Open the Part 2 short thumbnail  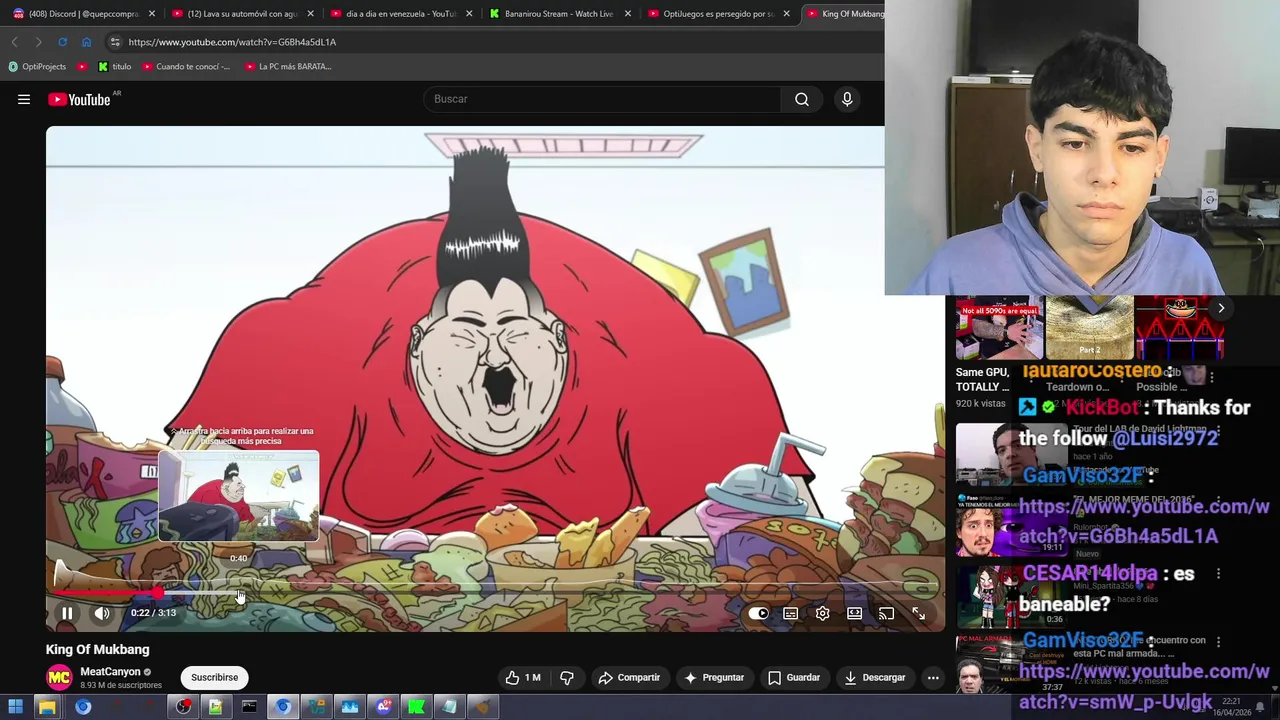coord(1089,327)
